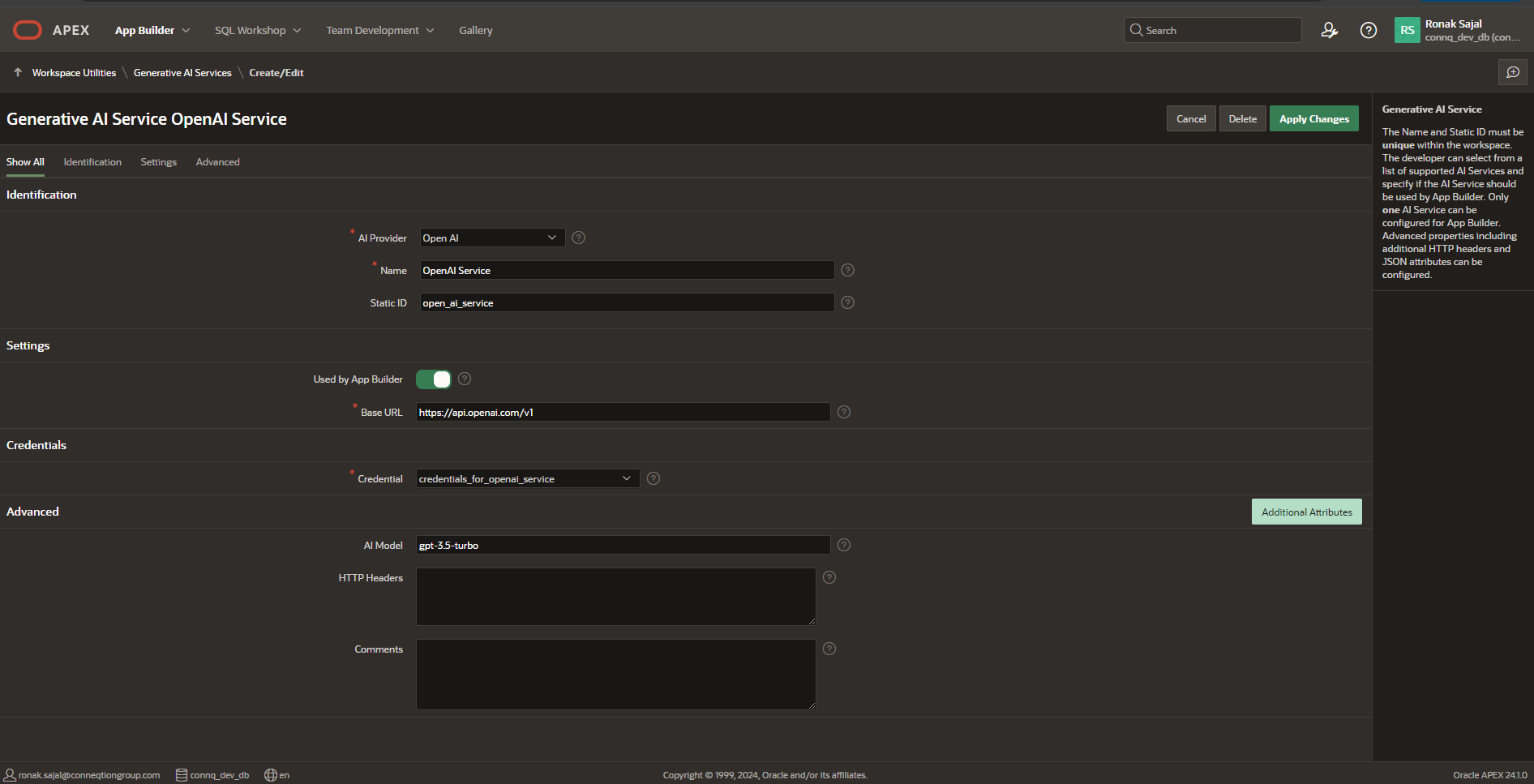Toggle the Used by App Builder switch
Image resolution: width=1534 pixels, height=784 pixels.
[434, 379]
